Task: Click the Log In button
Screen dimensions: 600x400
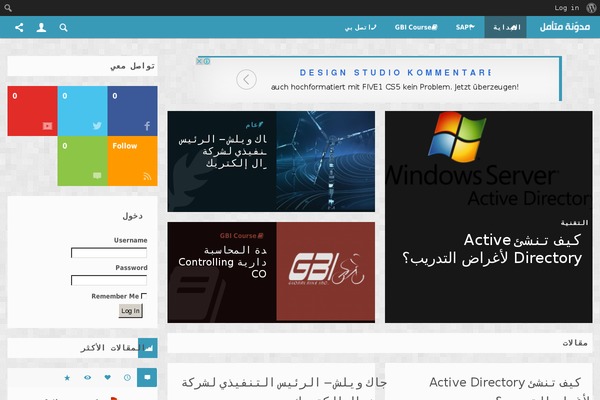Action: tap(130, 311)
